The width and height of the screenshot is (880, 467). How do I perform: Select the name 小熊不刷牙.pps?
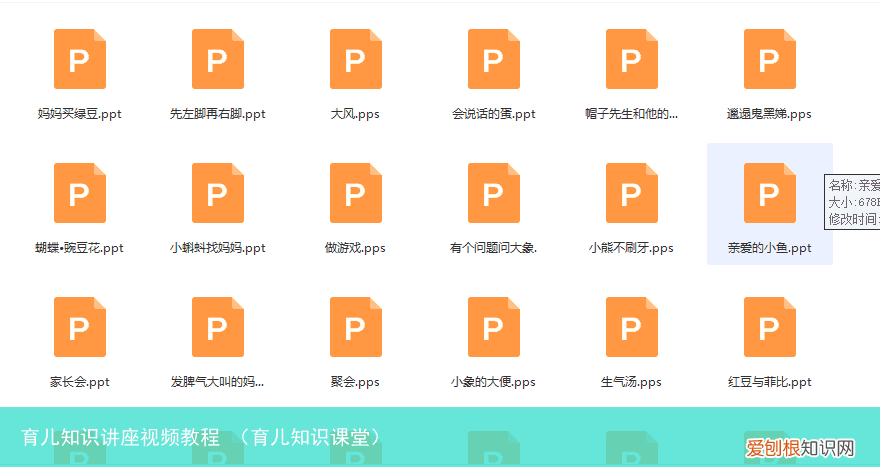click(631, 248)
